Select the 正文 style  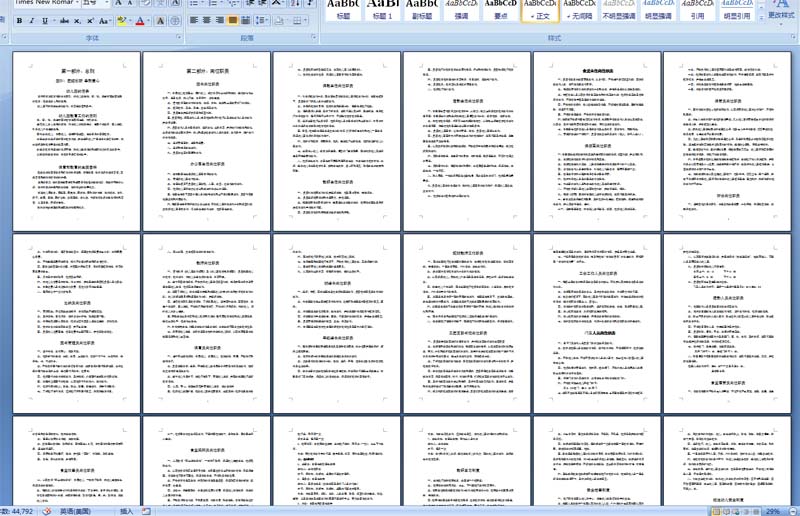(x=540, y=9)
